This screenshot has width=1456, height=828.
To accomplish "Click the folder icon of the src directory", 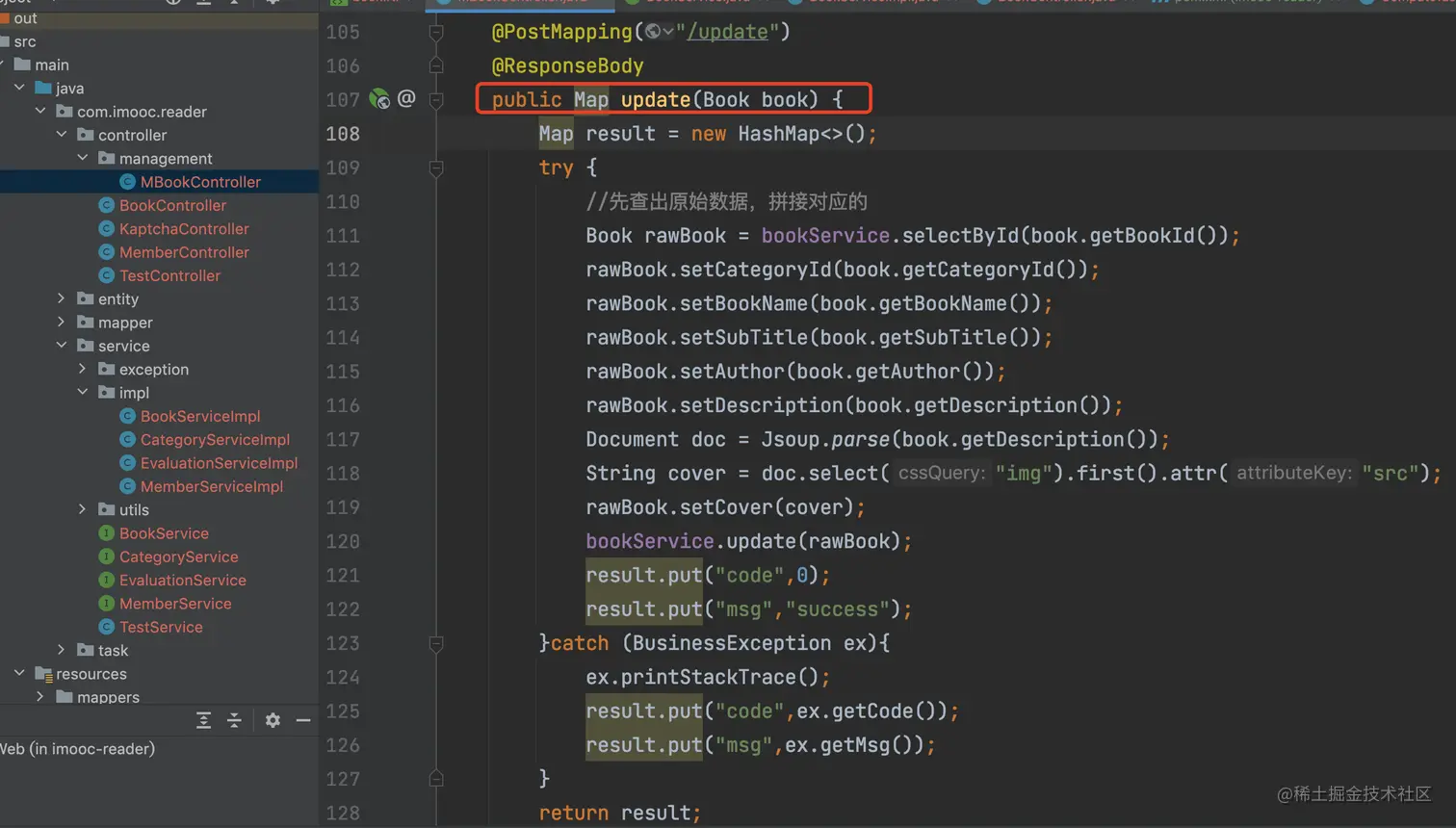I will click(x=4, y=41).
